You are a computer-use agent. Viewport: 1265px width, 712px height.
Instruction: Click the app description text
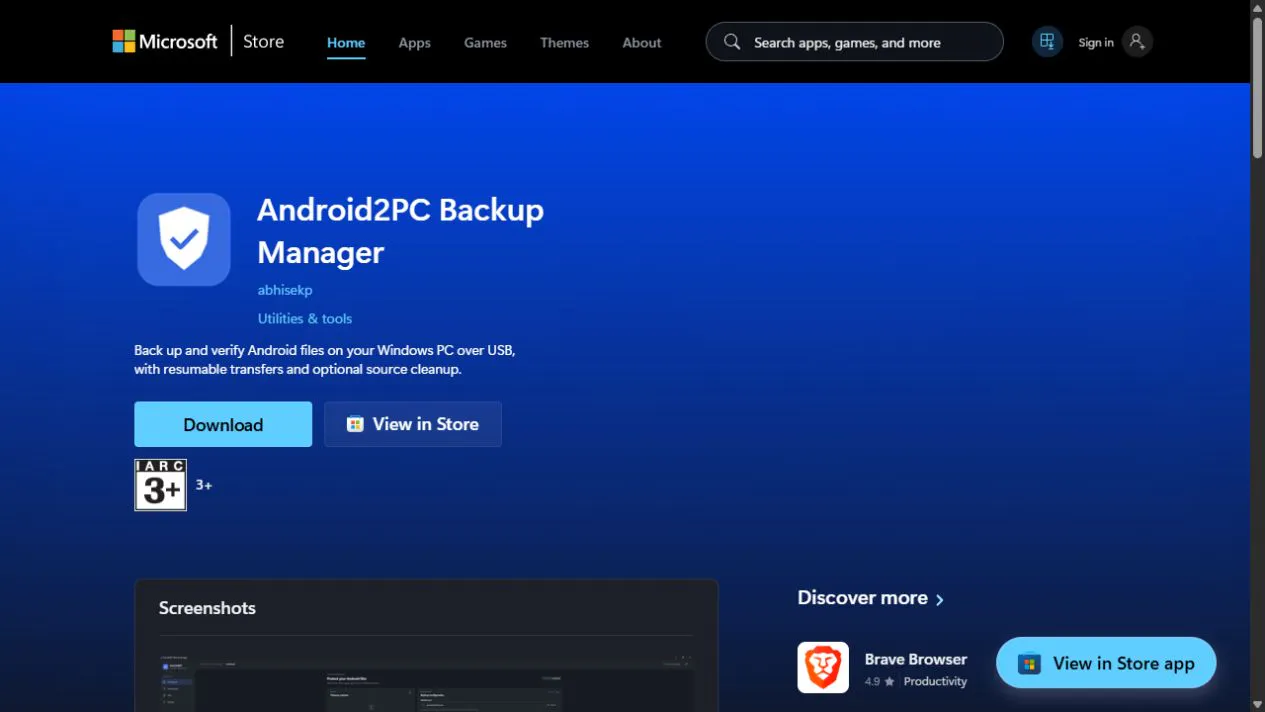[325, 360]
